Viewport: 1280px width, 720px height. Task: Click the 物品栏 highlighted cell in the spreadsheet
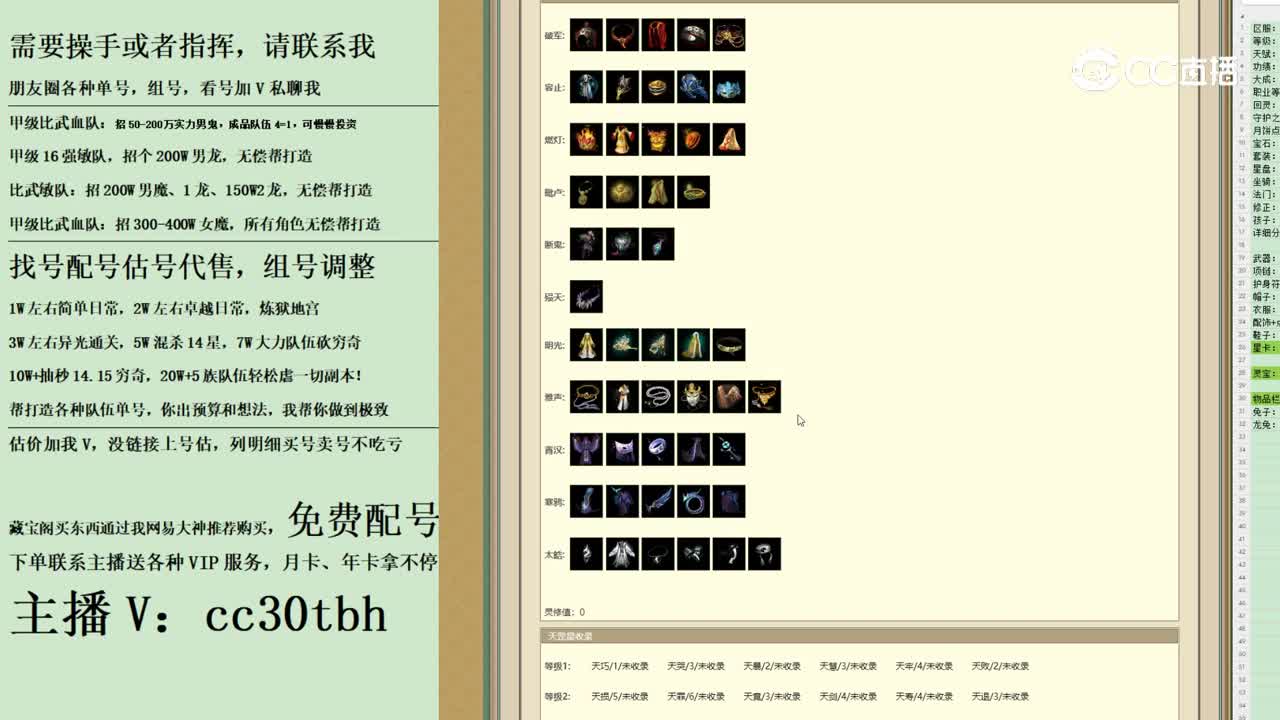pos(1265,399)
